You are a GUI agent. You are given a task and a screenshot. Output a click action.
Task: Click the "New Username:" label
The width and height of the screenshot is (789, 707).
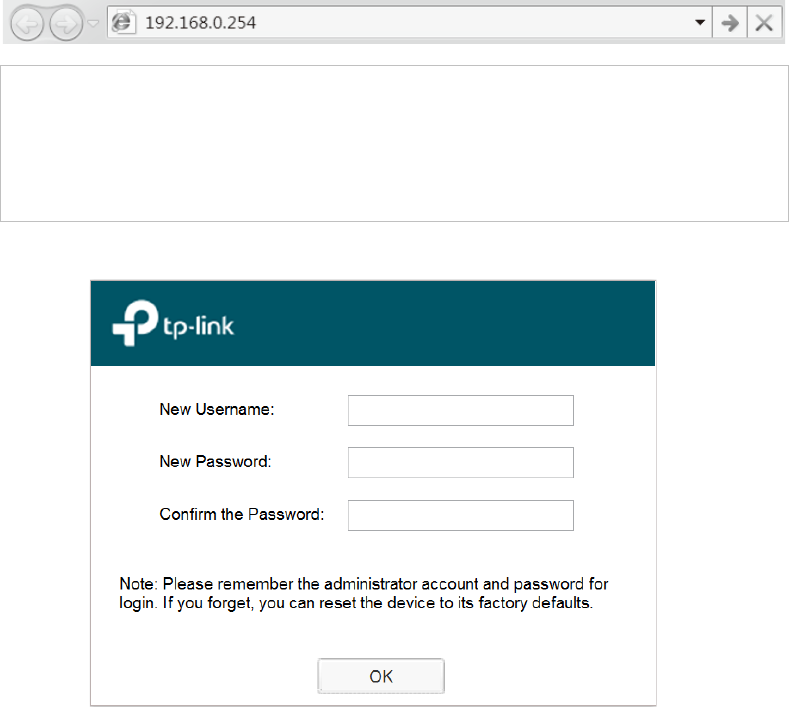217,410
